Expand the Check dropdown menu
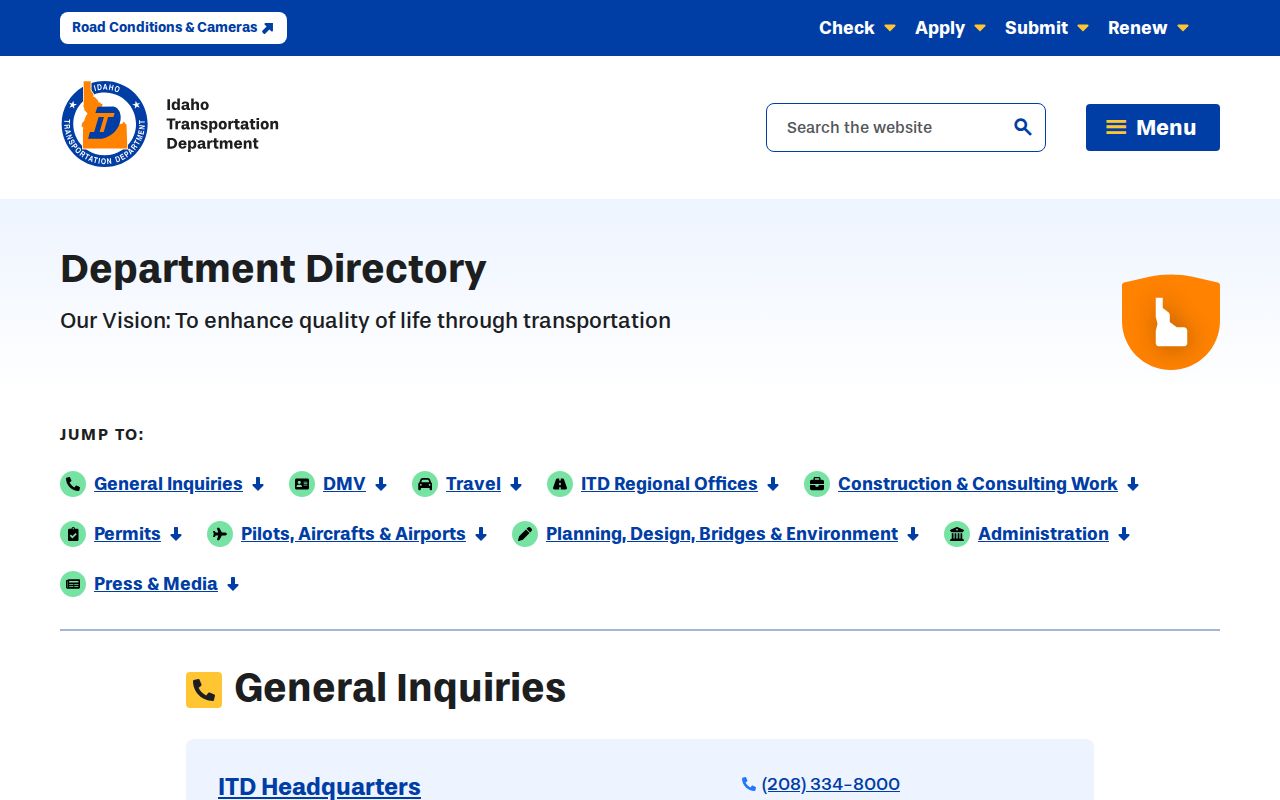The width and height of the screenshot is (1280, 800). point(857,28)
